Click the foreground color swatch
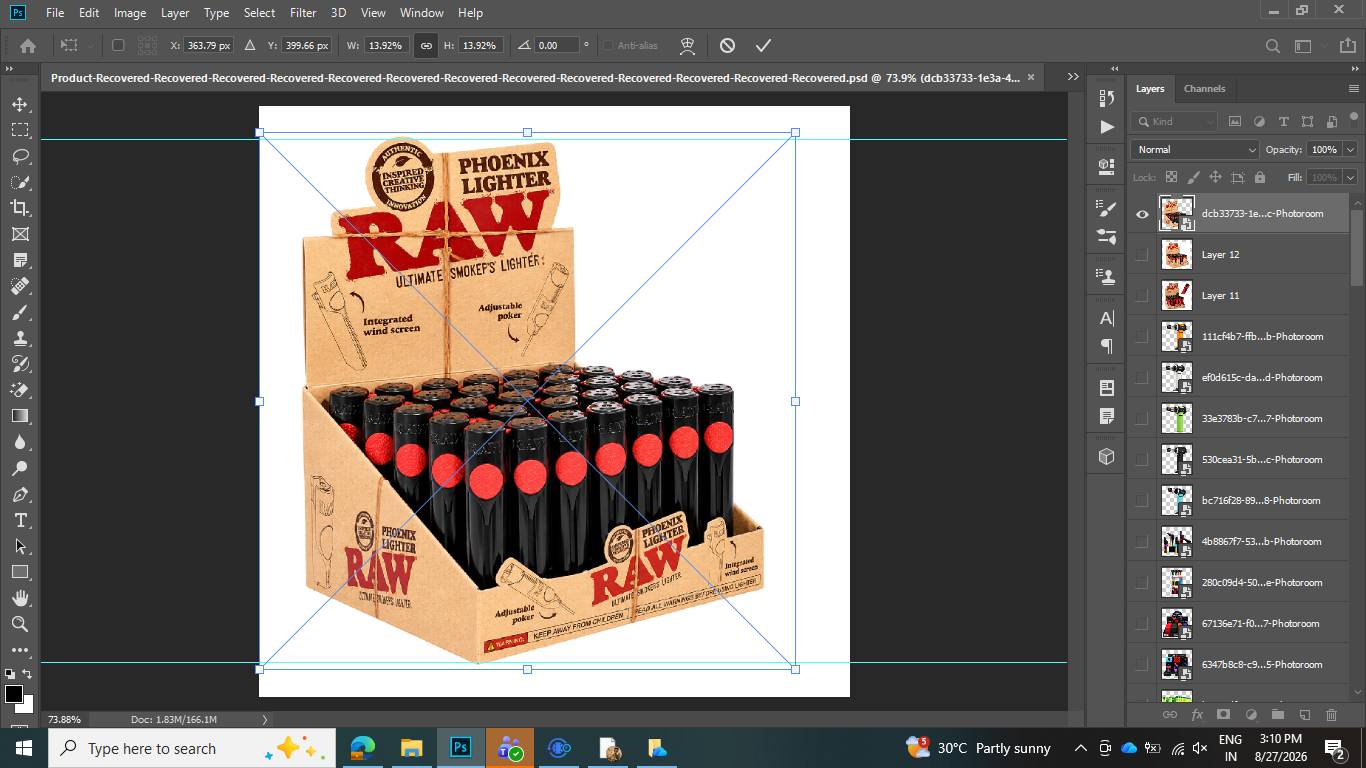The image size is (1366, 768). click(x=14, y=694)
